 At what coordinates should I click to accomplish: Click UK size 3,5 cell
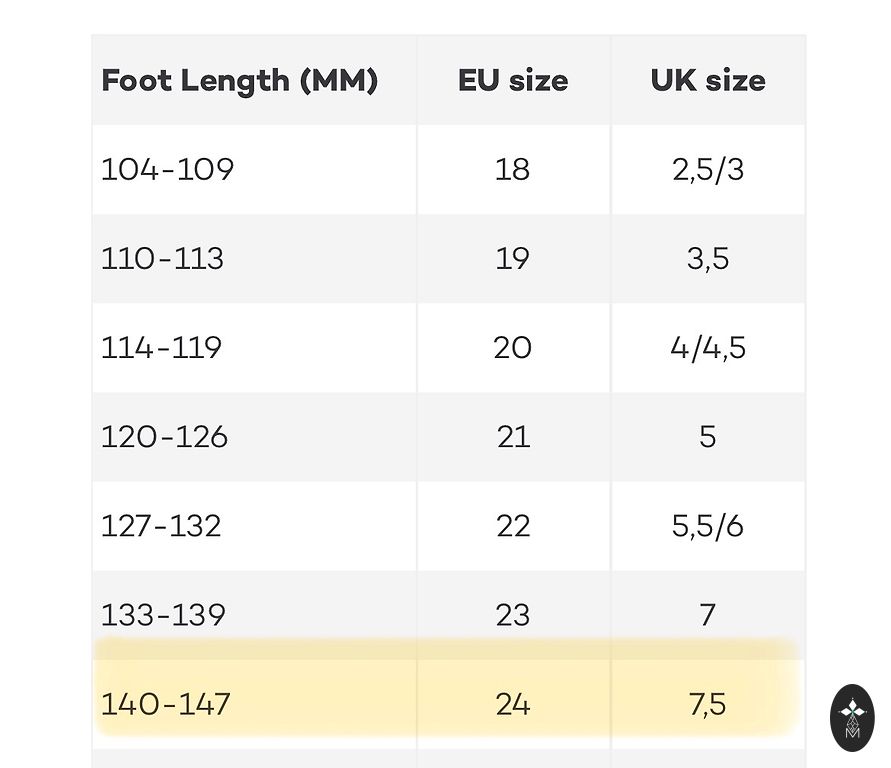pos(708,259)
